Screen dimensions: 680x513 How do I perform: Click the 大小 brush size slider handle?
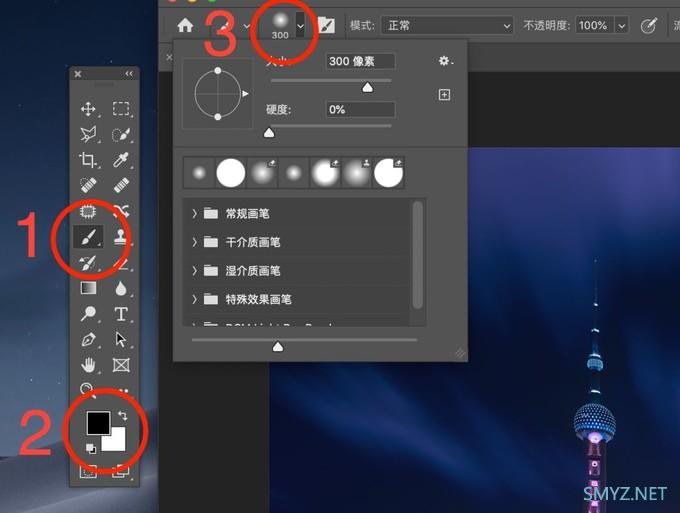tap(367, 88)
